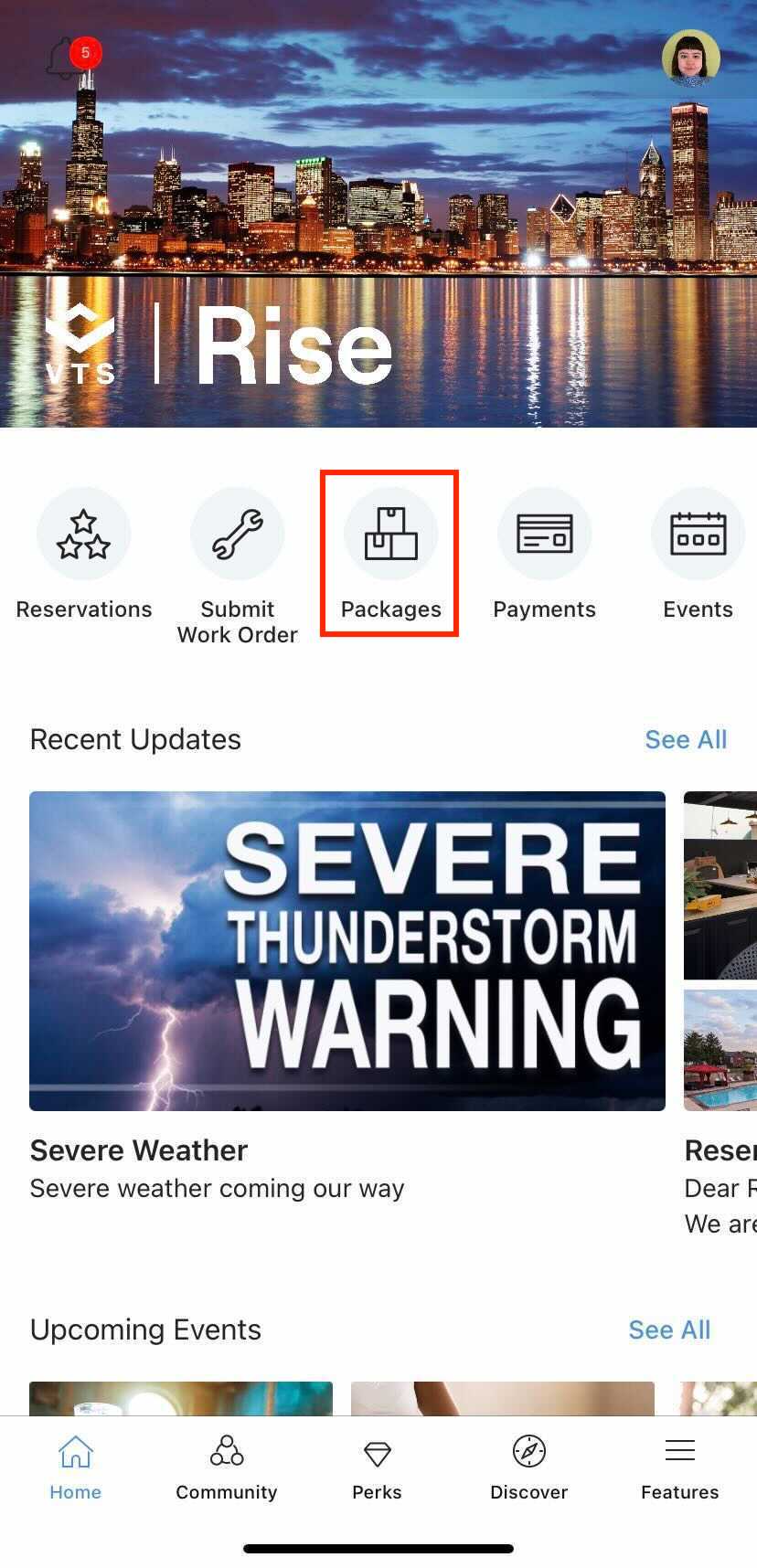The image size is (757, 1568).
Task: Select Submit Work Order wrench icon
Action: [x=238, y=535]
